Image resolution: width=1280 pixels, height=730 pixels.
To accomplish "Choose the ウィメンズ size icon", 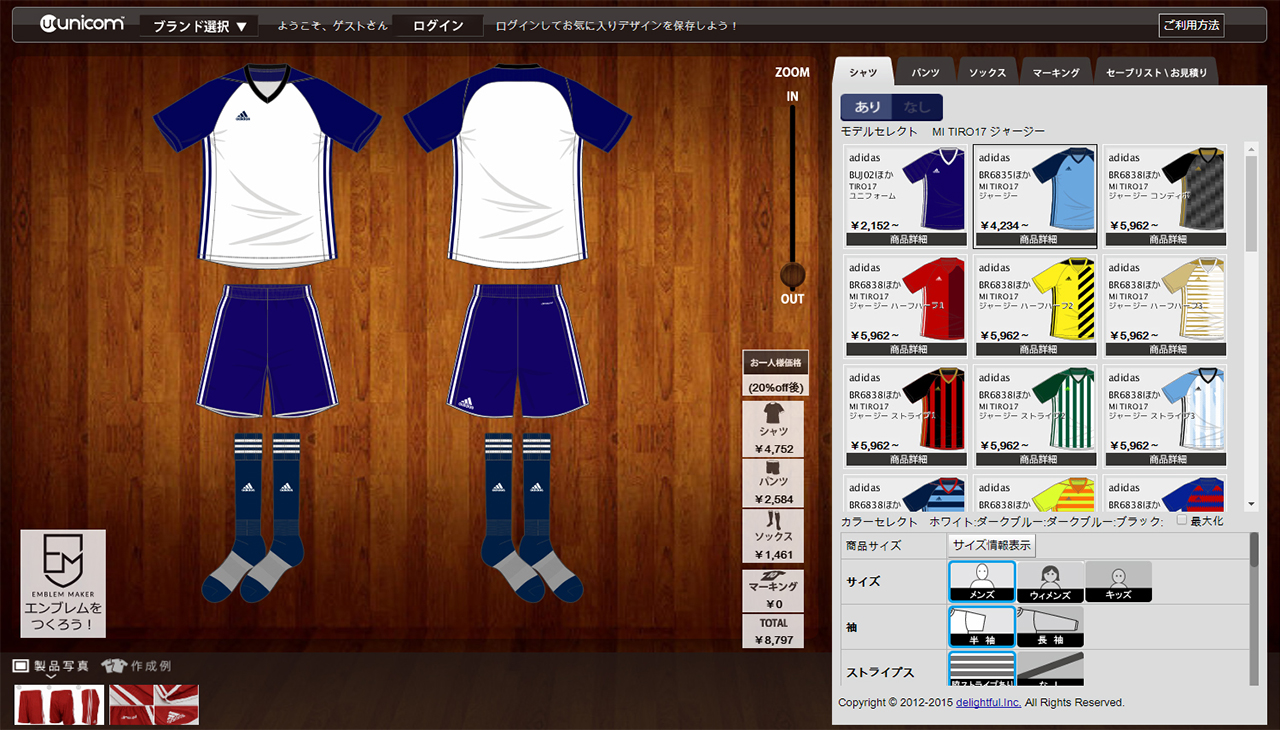I will coord(1050,581).
